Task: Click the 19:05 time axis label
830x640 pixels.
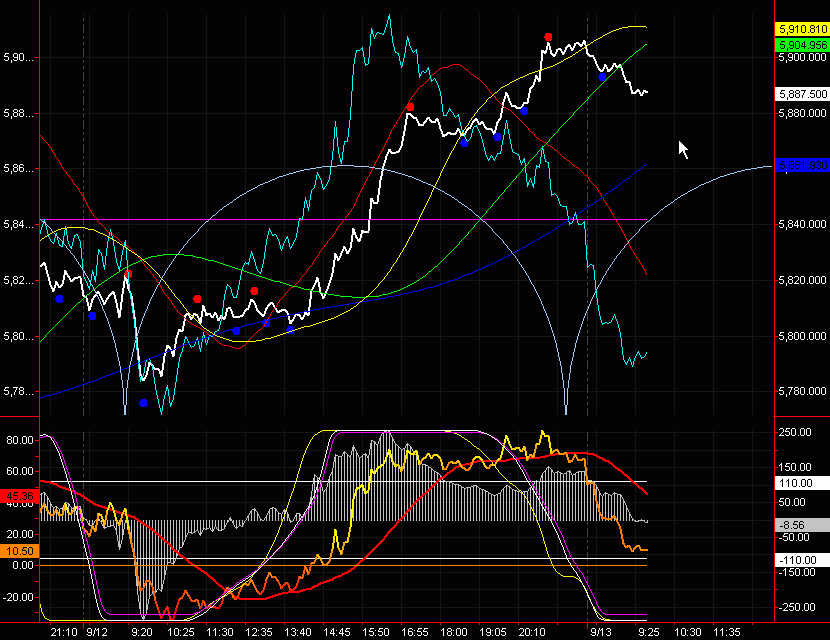Action: coord(493,633)
